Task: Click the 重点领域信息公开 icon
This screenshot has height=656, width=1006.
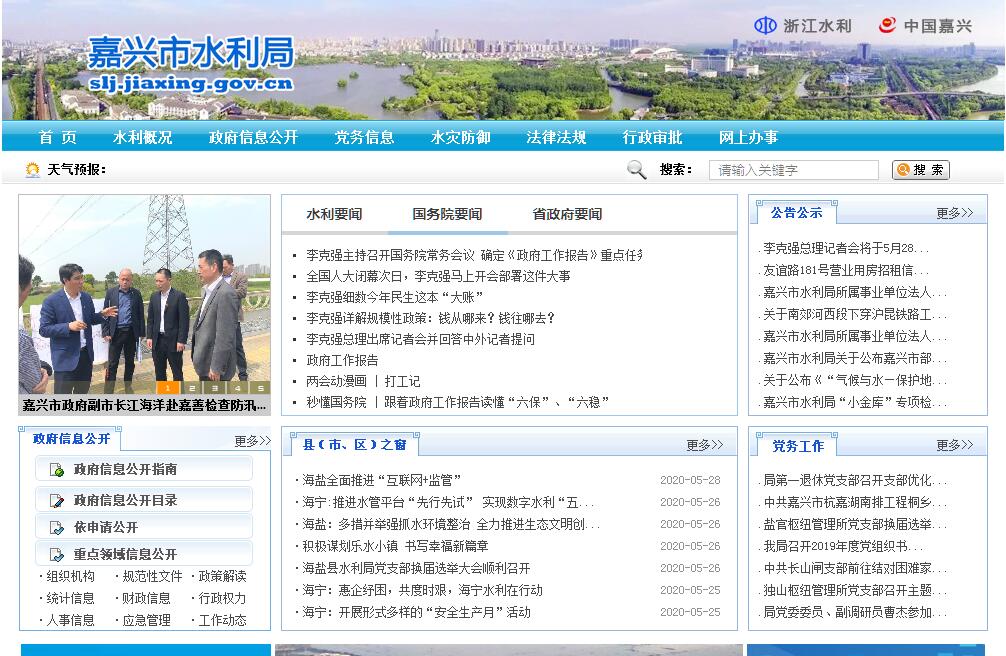Action: click(56, 554)
